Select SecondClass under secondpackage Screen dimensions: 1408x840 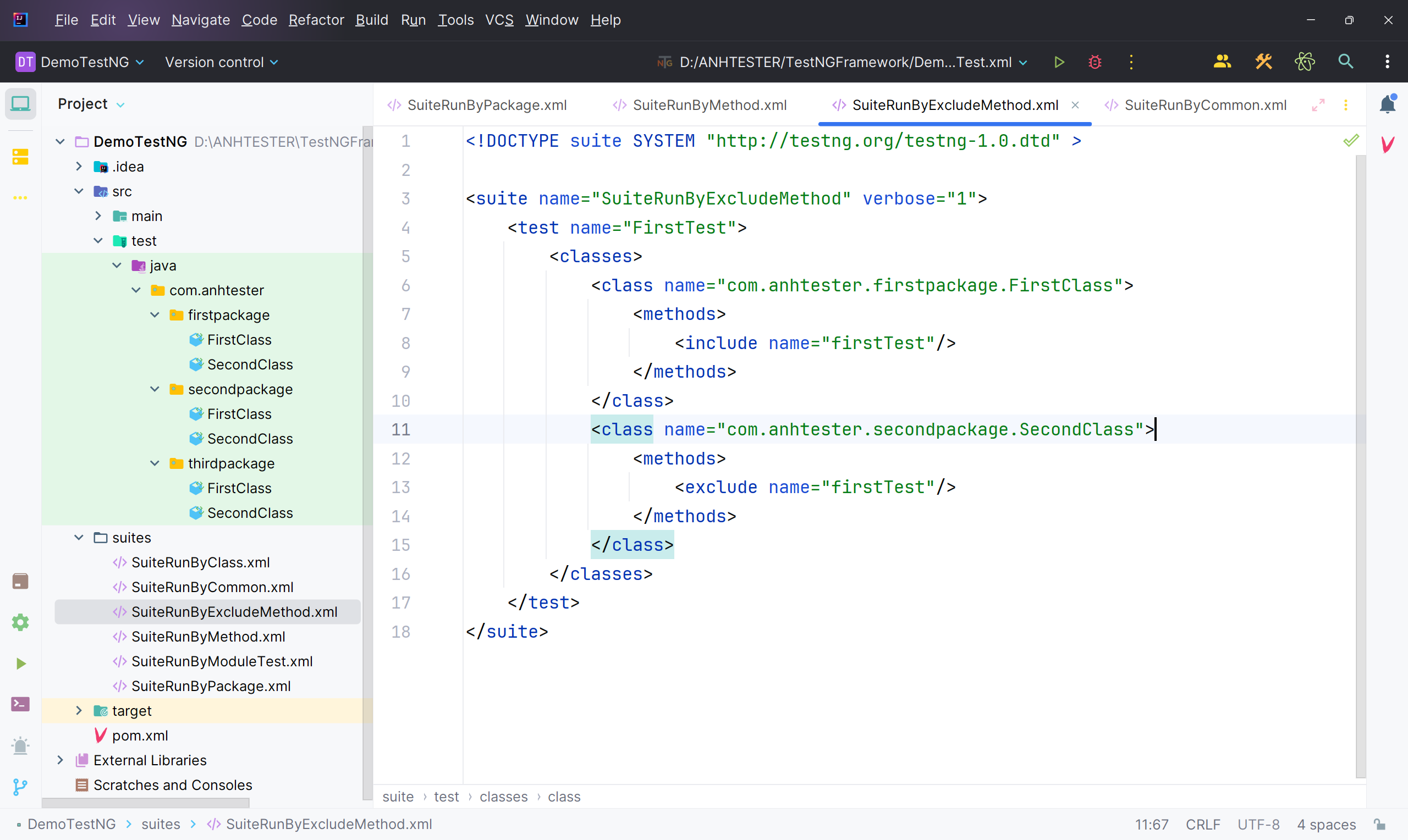(x=250, y=439)
